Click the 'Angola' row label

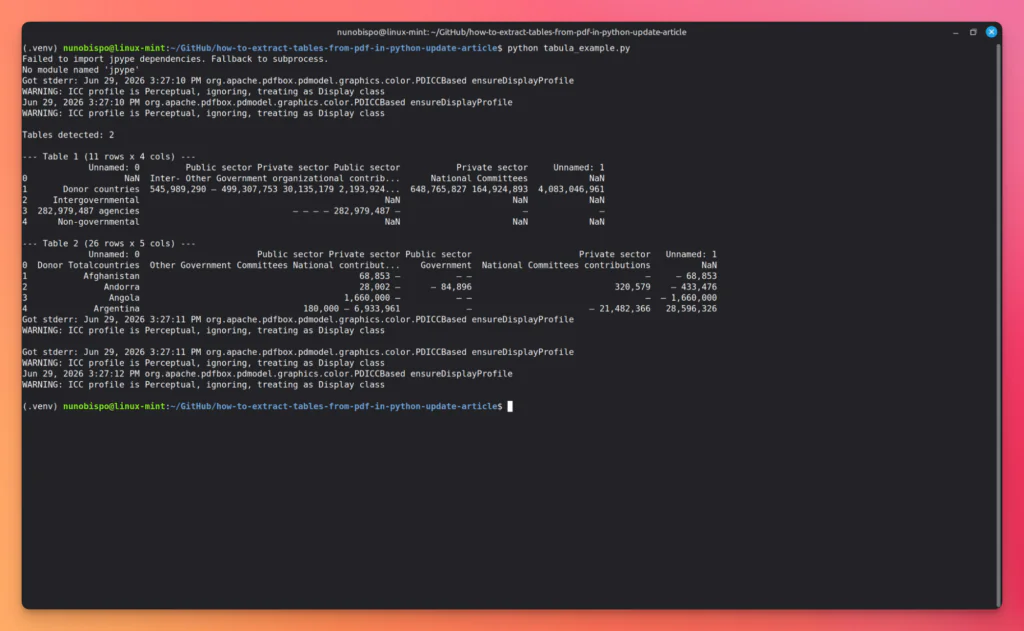(124, 298)
